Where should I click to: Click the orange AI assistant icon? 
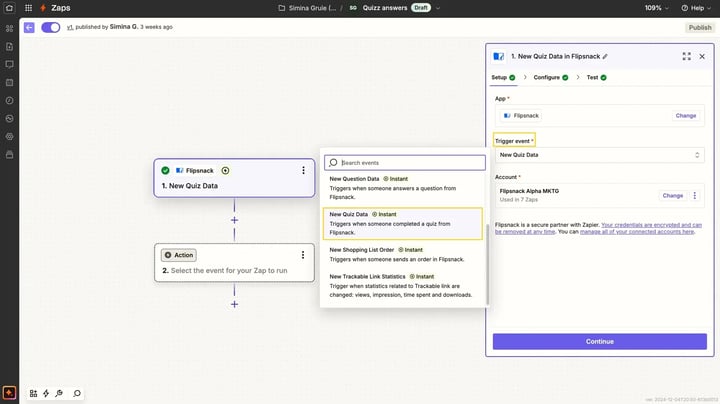(x=9, y=393)
